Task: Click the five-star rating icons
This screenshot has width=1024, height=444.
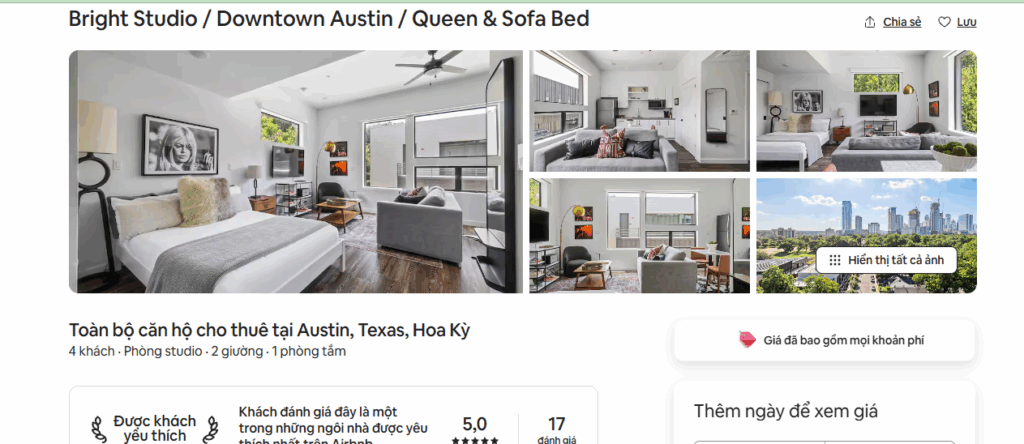Action: (x=475, y=441)
